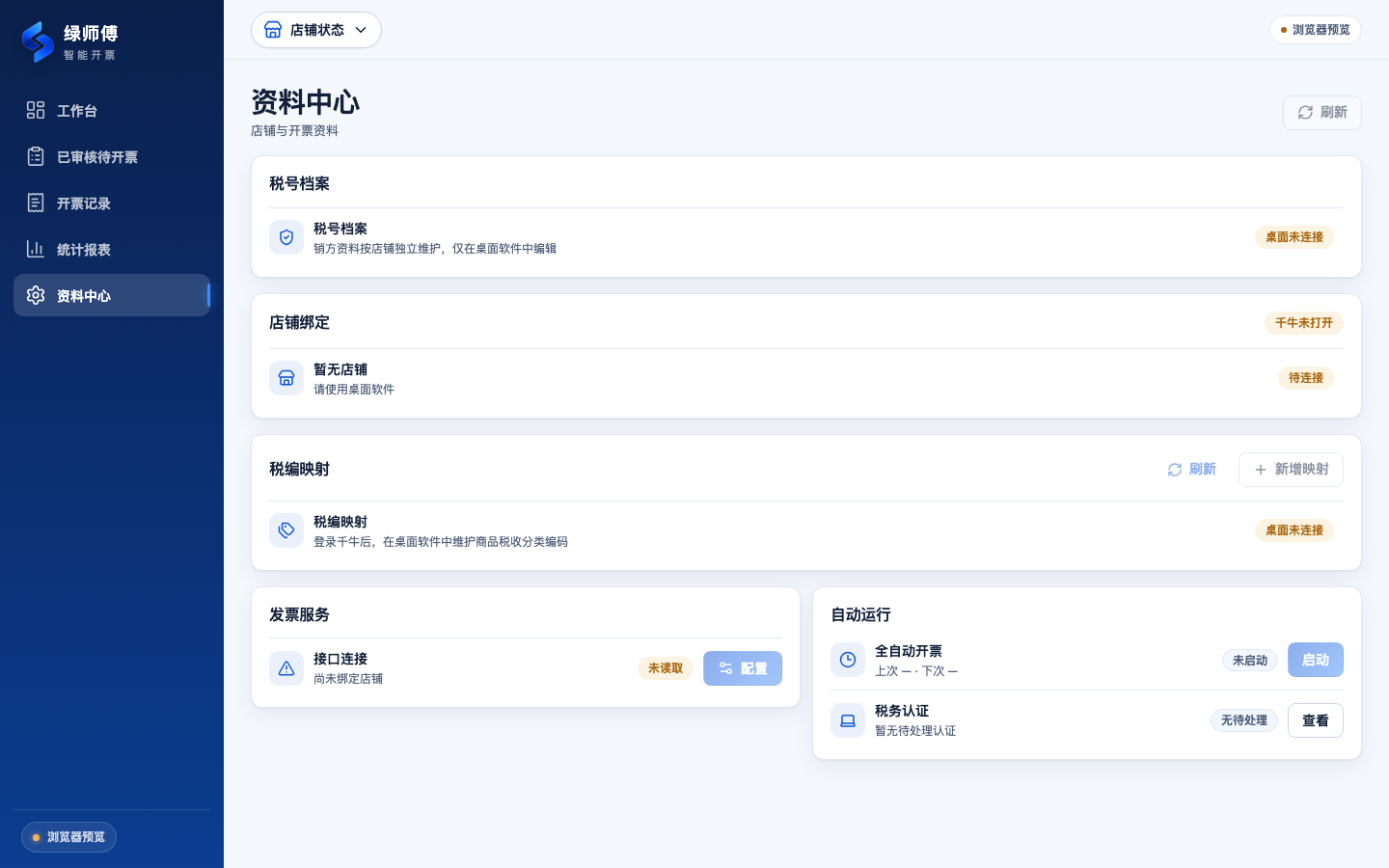Click the 资料中心 page heading

pos(306,102)
